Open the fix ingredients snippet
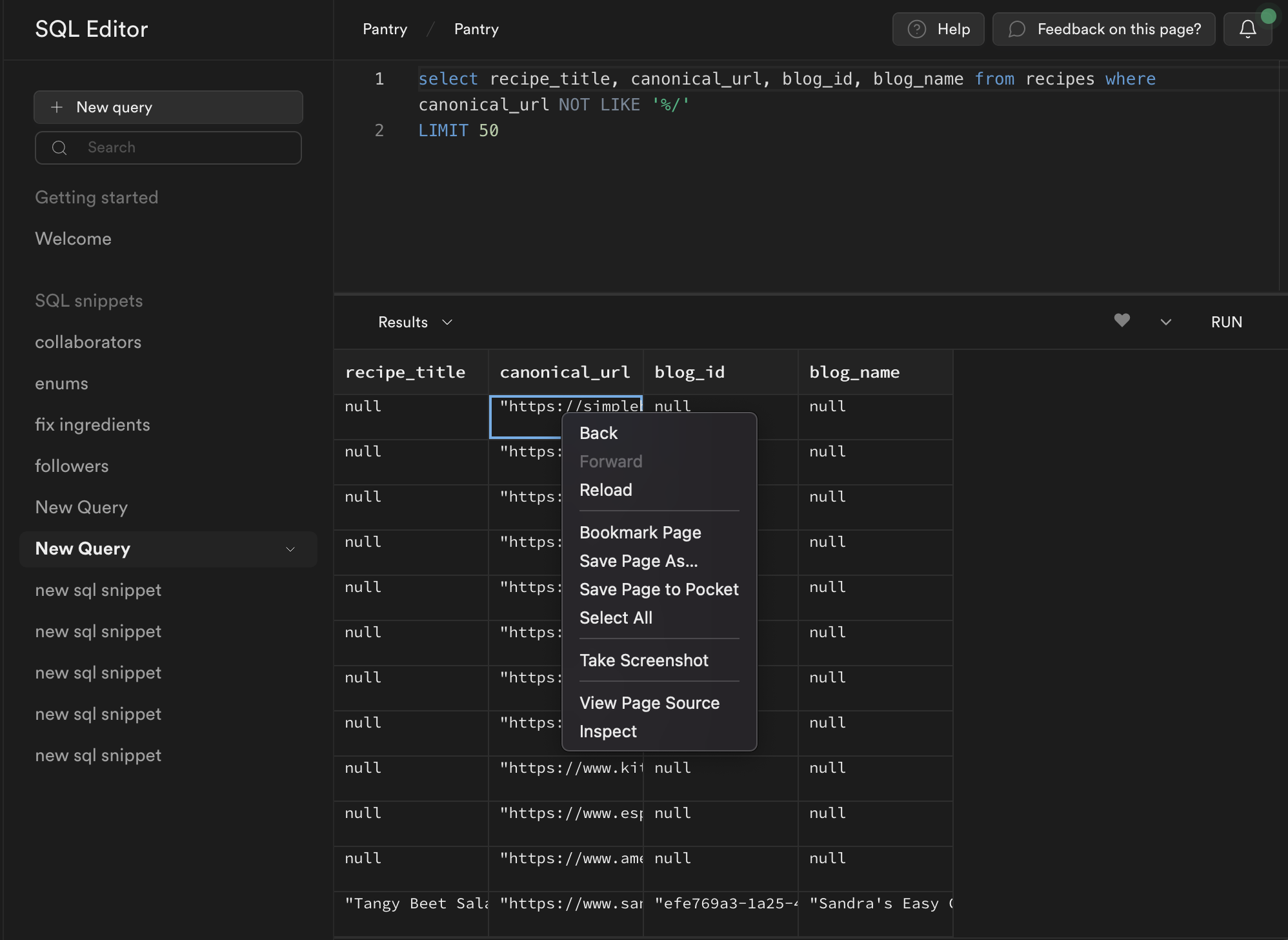Viewport: 1288px width, 940px height. 92,424
